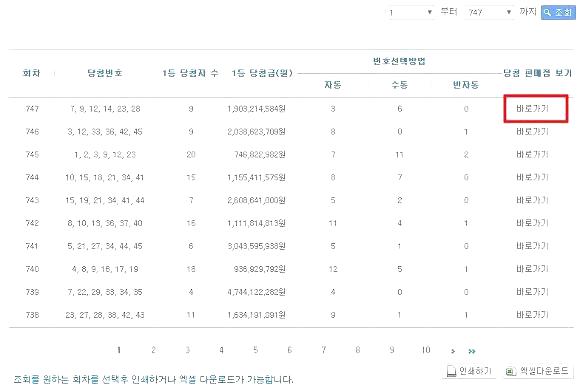Open 바로가기 link for round 741
This screenshot has height=388, width=580.
(x=532, y=246)
